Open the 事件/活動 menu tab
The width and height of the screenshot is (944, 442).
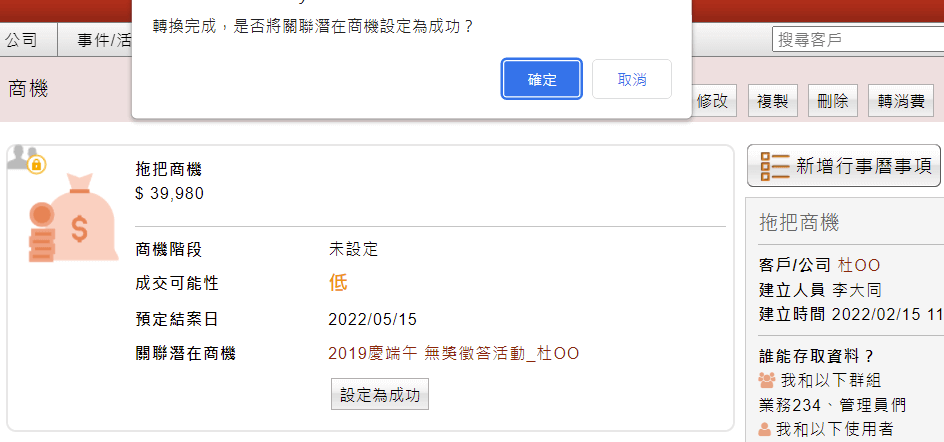104,40
